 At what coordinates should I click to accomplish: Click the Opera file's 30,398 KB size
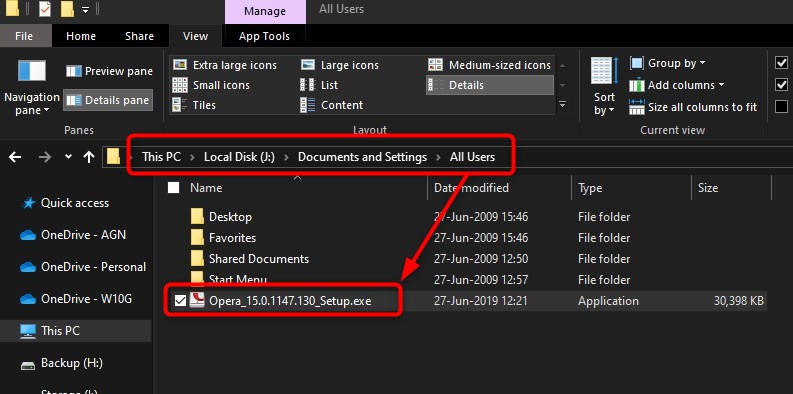point(738,301)
